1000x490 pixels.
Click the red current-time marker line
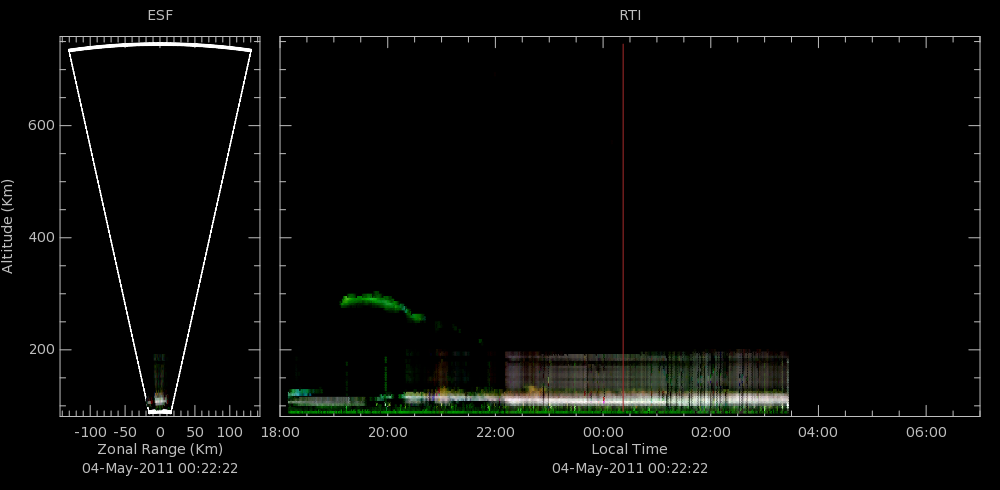tap(623, 228)
